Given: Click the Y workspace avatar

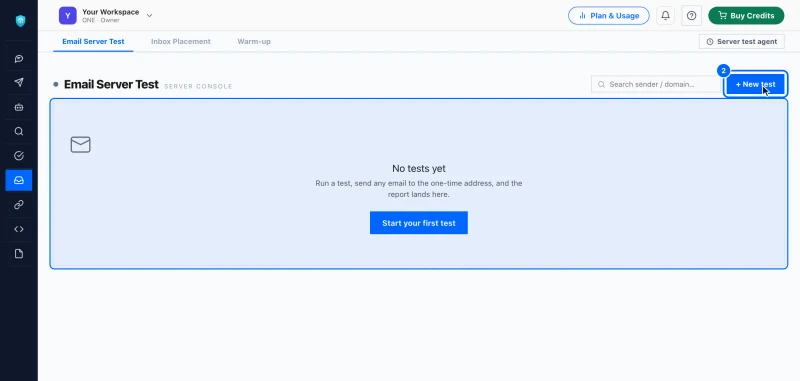Looking at the screenshot, I should pos(67,16).
